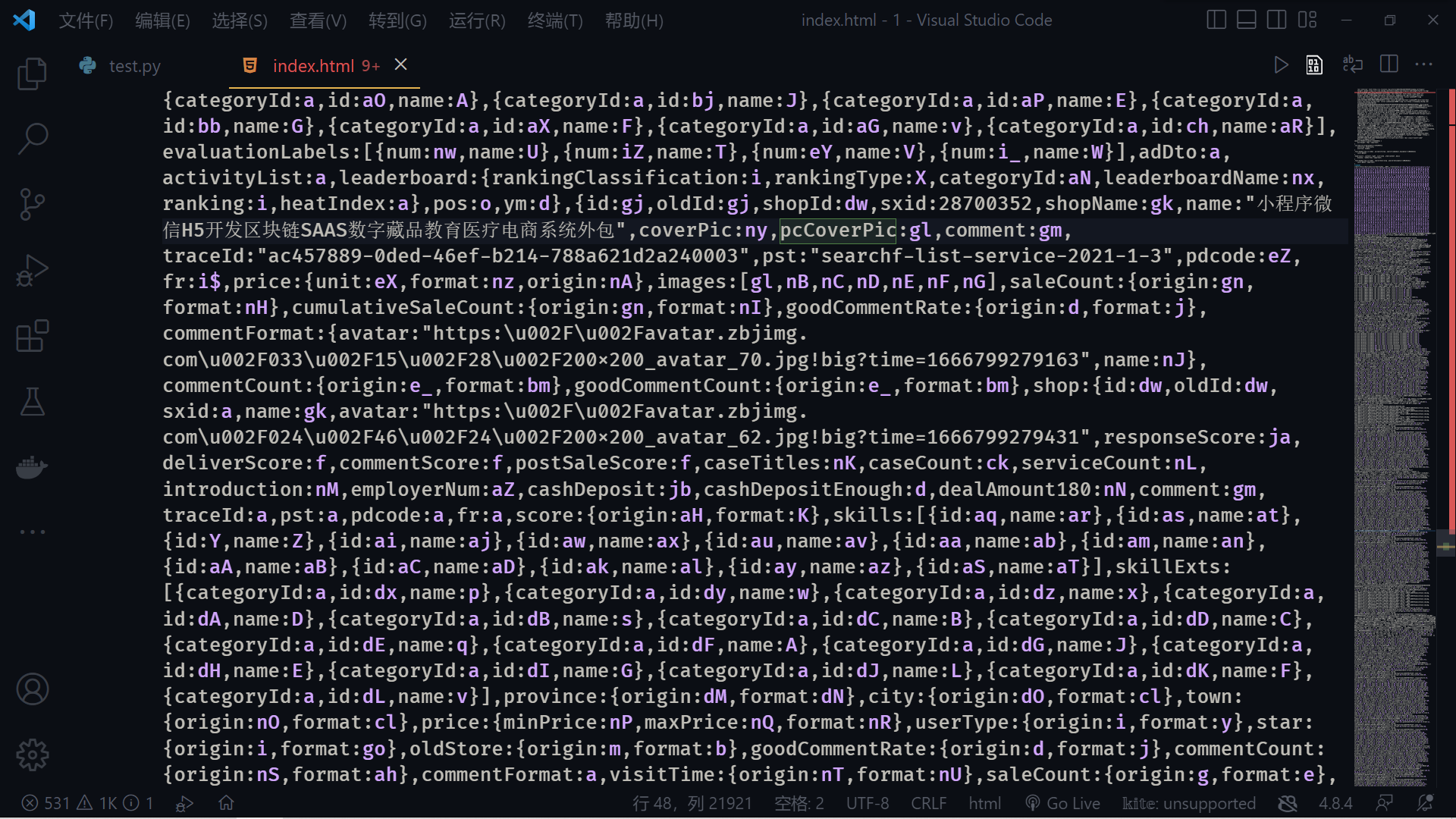Viewport: 1456px width, 819px height.
Task: Open Run and Debug sidebar
Action: point(32,270)
